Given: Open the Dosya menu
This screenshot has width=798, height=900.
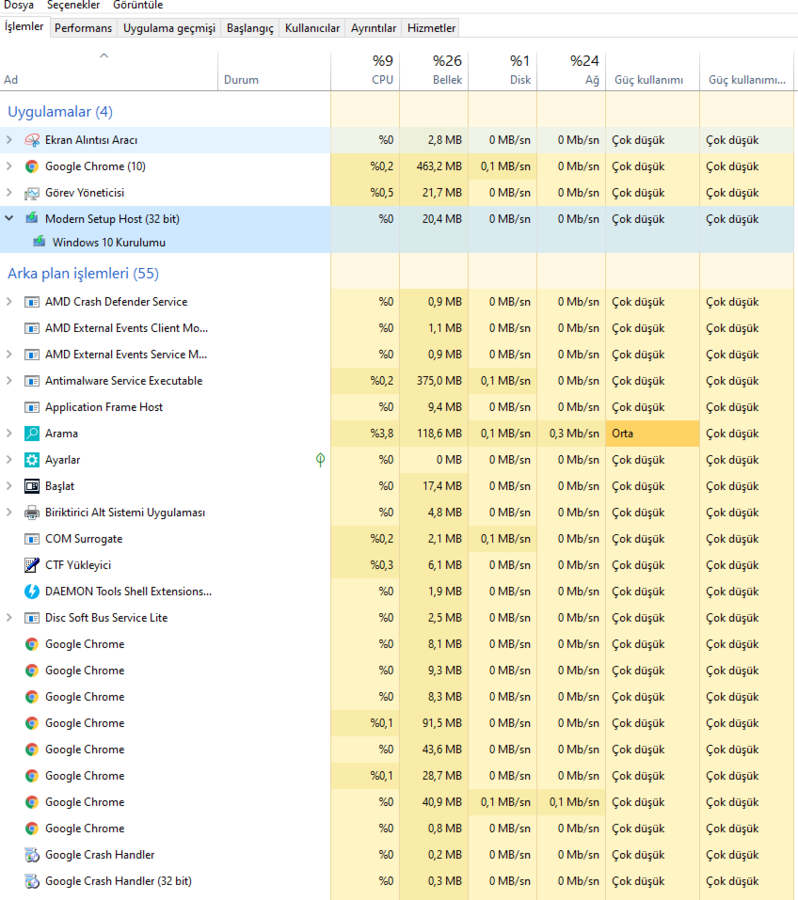Looking at the screenshot, I should (x=19, y=5).
